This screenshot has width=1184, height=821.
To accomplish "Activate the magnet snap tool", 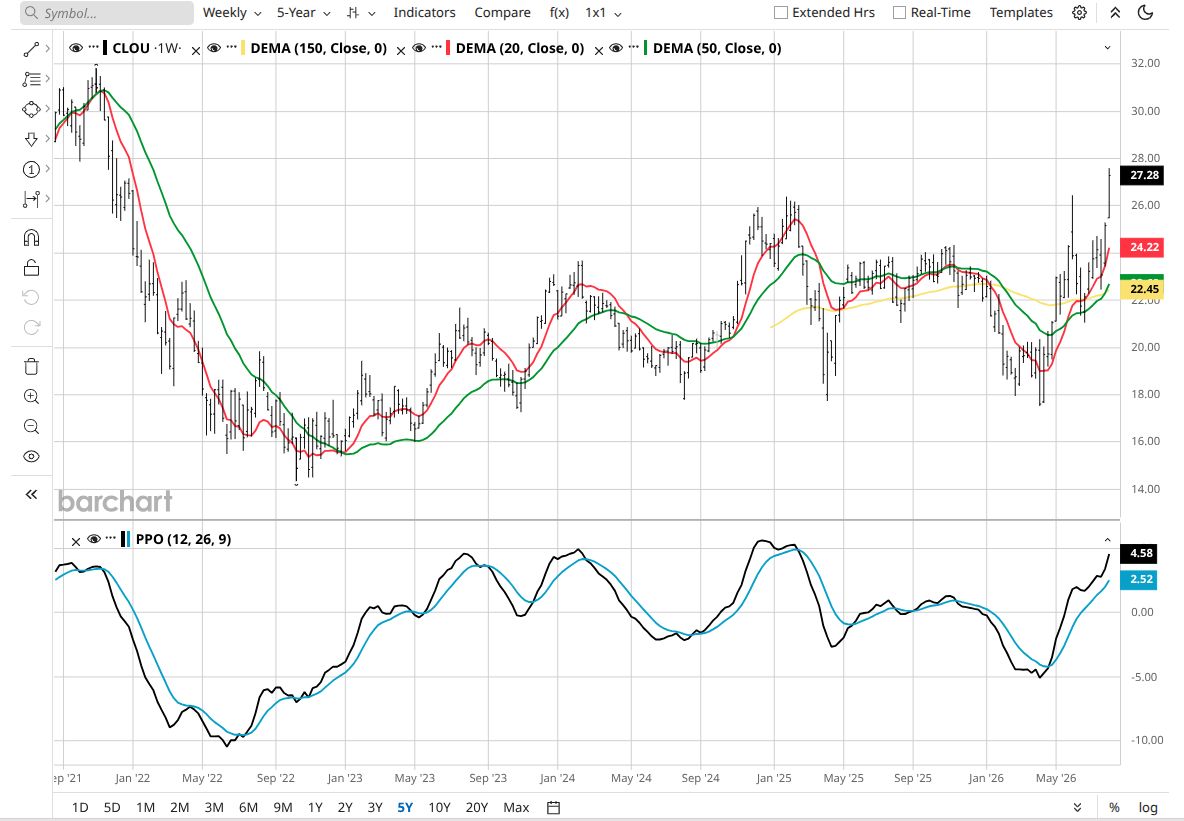I will (x=31, y=238).
